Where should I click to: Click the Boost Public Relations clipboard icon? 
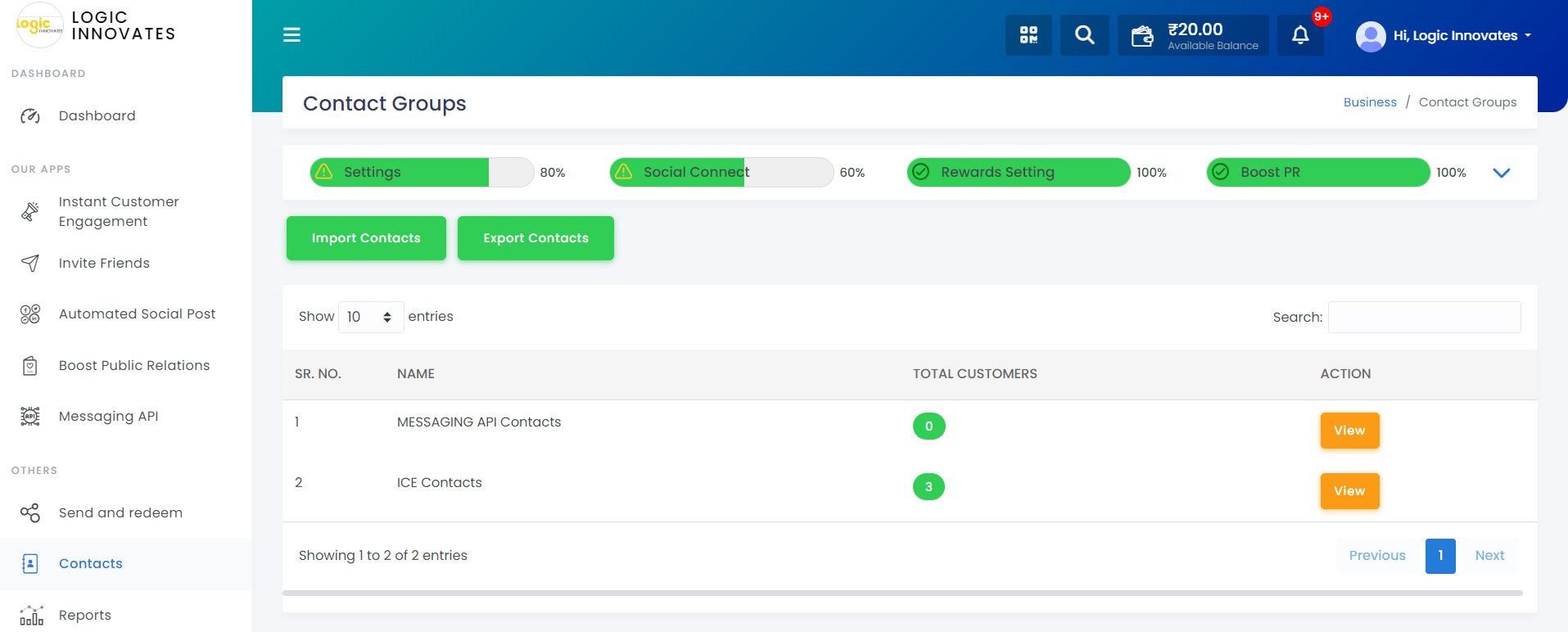tap(30, 366)
